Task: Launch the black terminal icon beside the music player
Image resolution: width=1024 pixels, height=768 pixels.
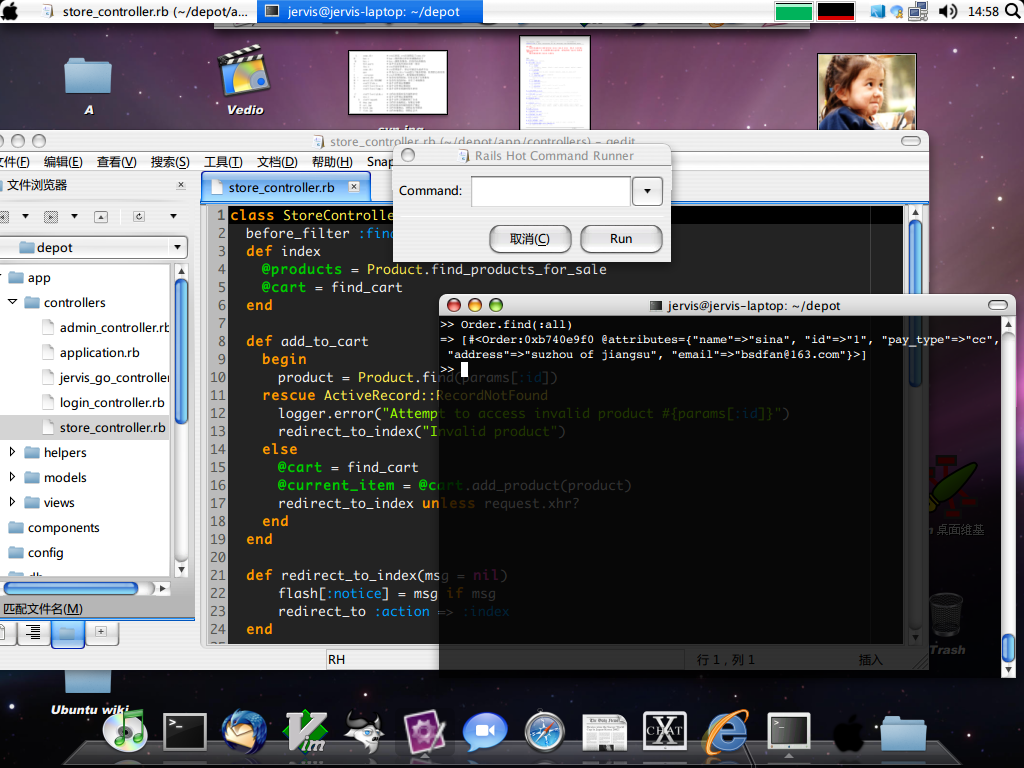Action: [185, 731]
